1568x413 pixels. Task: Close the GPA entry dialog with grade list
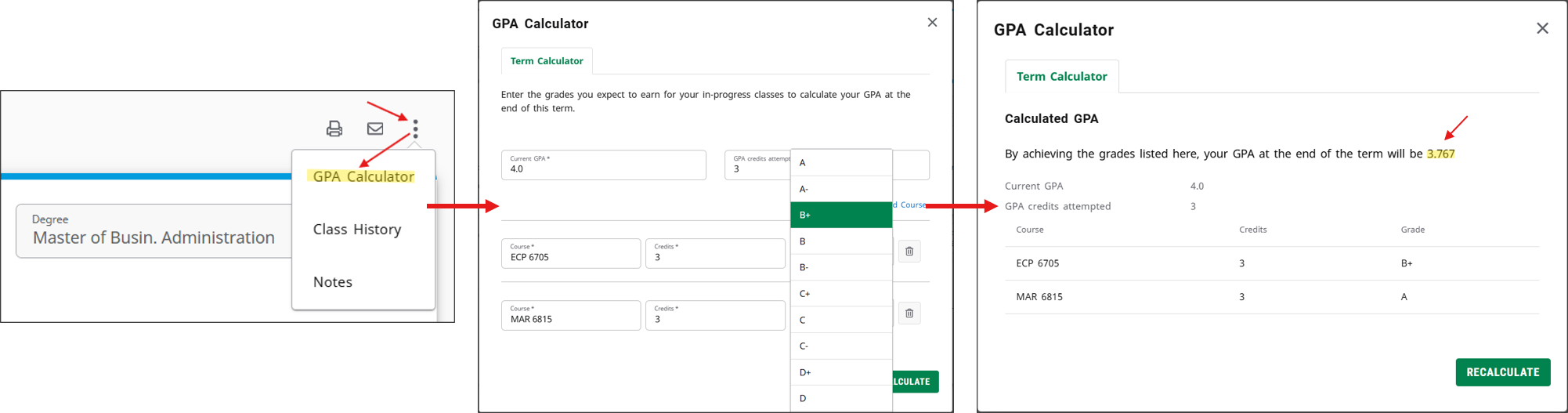pyautogui.click(x=932, y=23)
